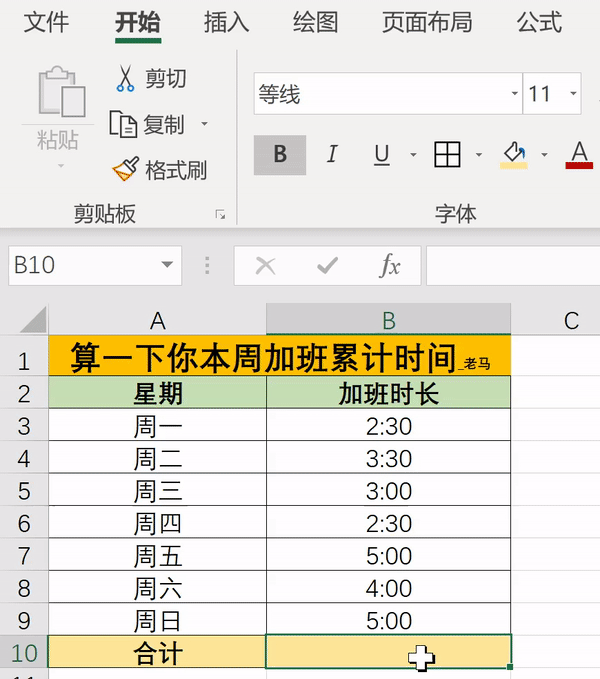Switch to the 插入 tab
The width and height of the screenshot is (600, 679).
coord(226,22)
